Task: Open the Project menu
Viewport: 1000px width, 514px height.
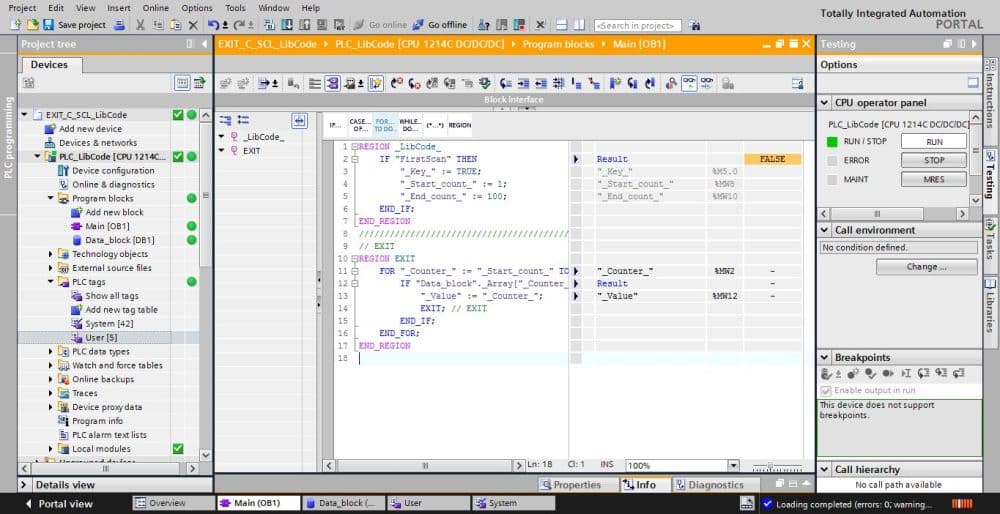Action: pos(22,8)
